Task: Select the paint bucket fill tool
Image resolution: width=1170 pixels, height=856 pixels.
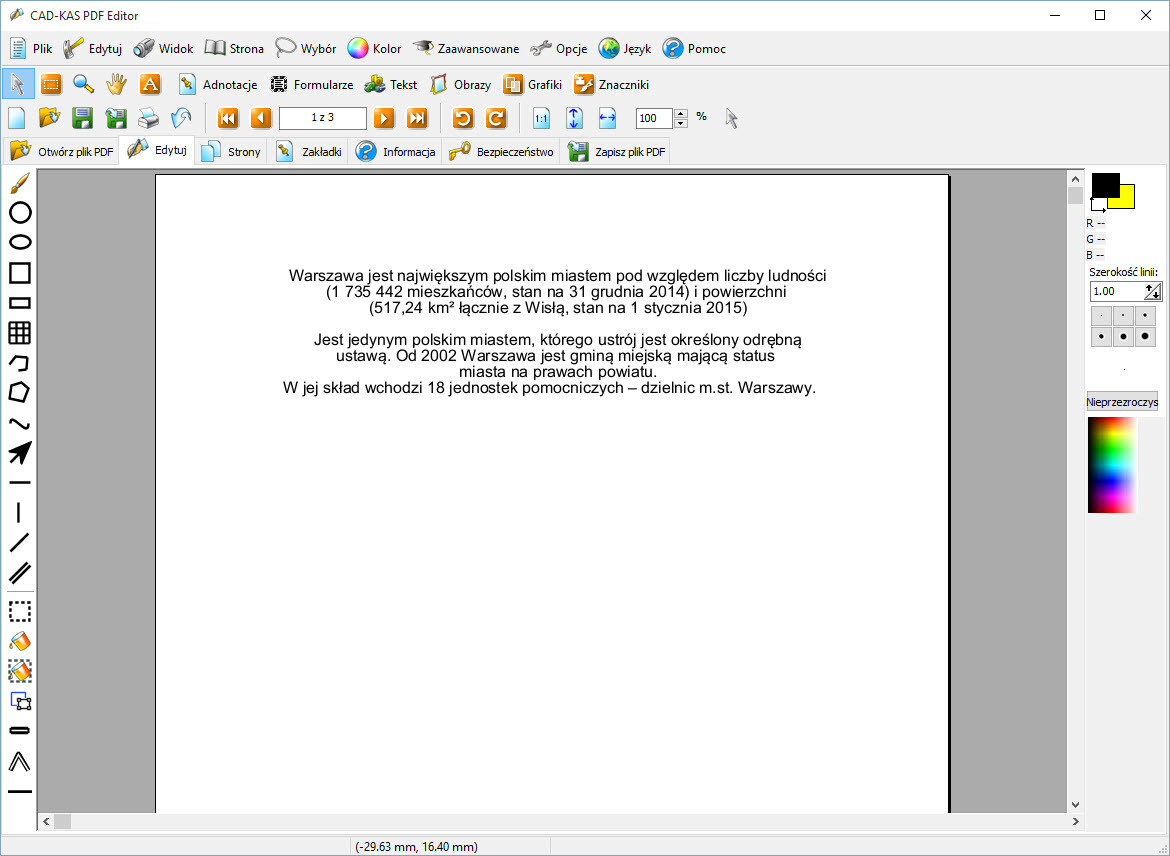Action: tap(19, 641)
